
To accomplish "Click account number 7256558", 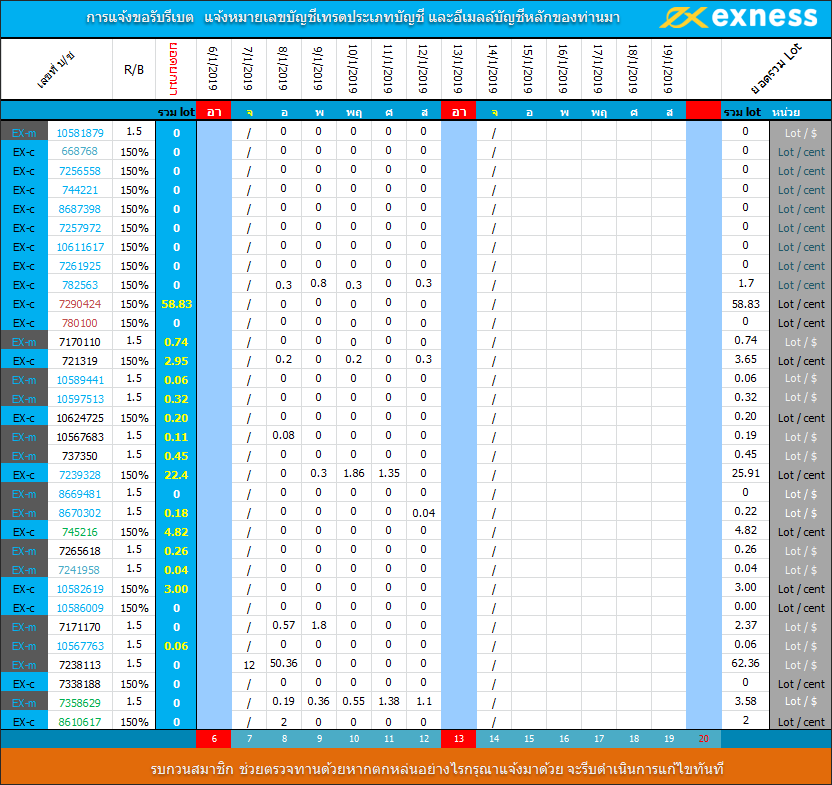I will pos(80,171).
